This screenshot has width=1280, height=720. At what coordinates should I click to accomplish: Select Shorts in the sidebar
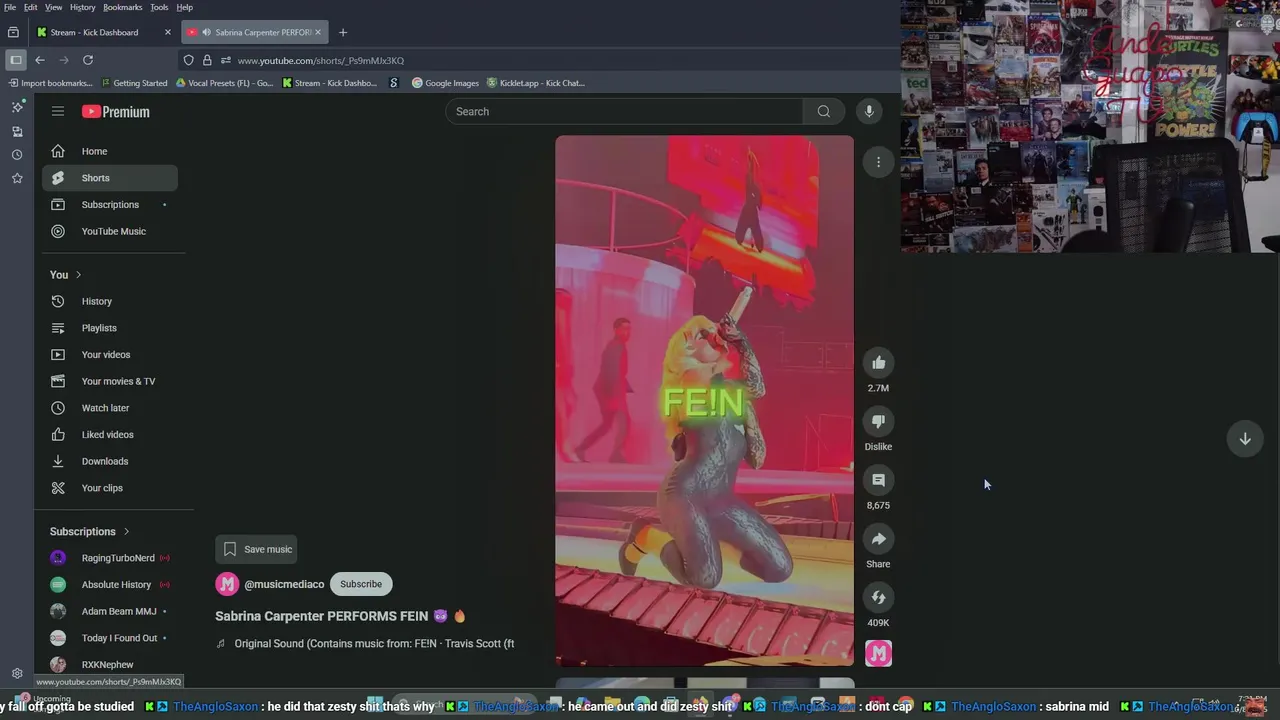coord(110,178)
